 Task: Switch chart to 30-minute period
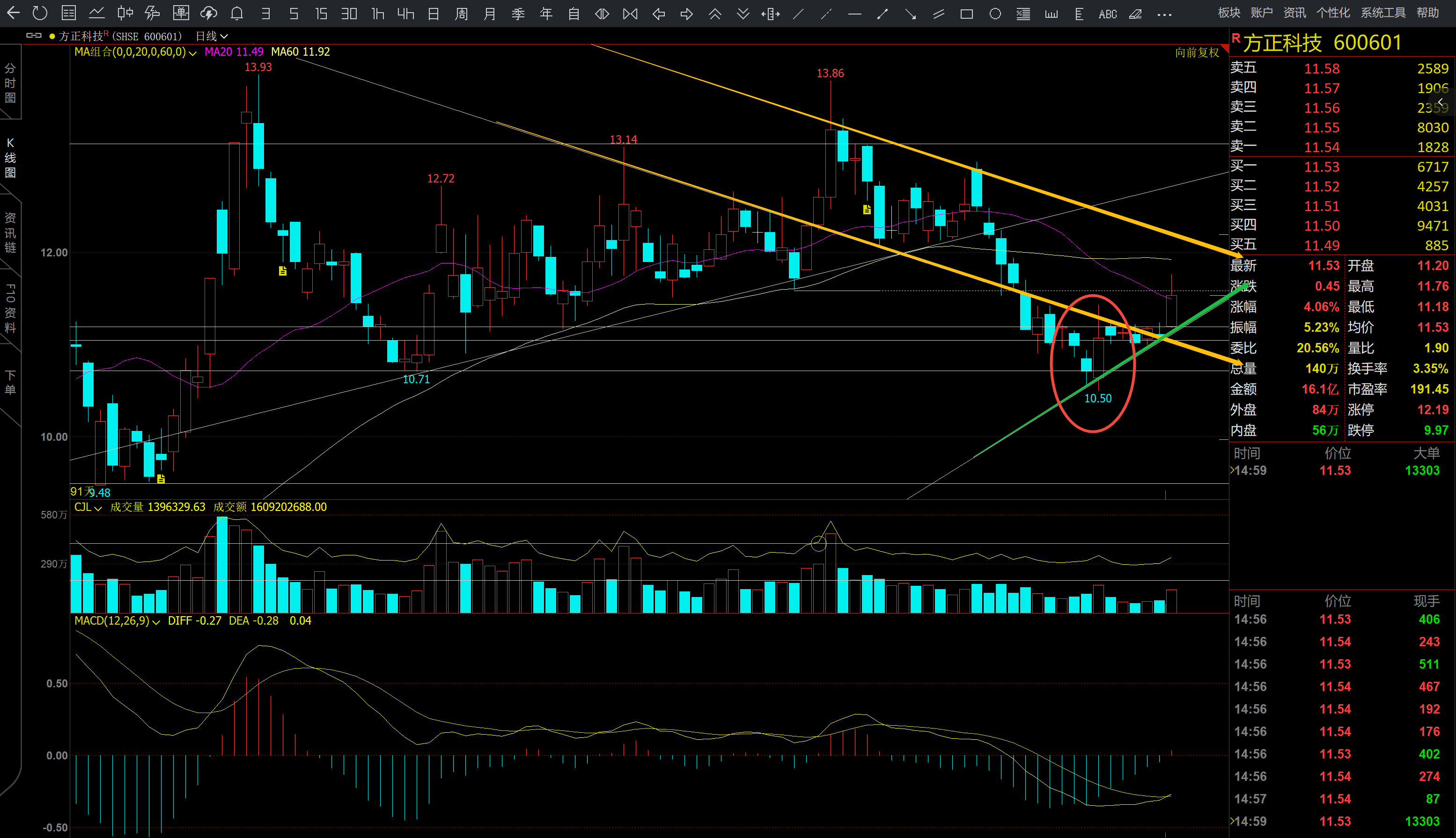click(x=349, y=14)
